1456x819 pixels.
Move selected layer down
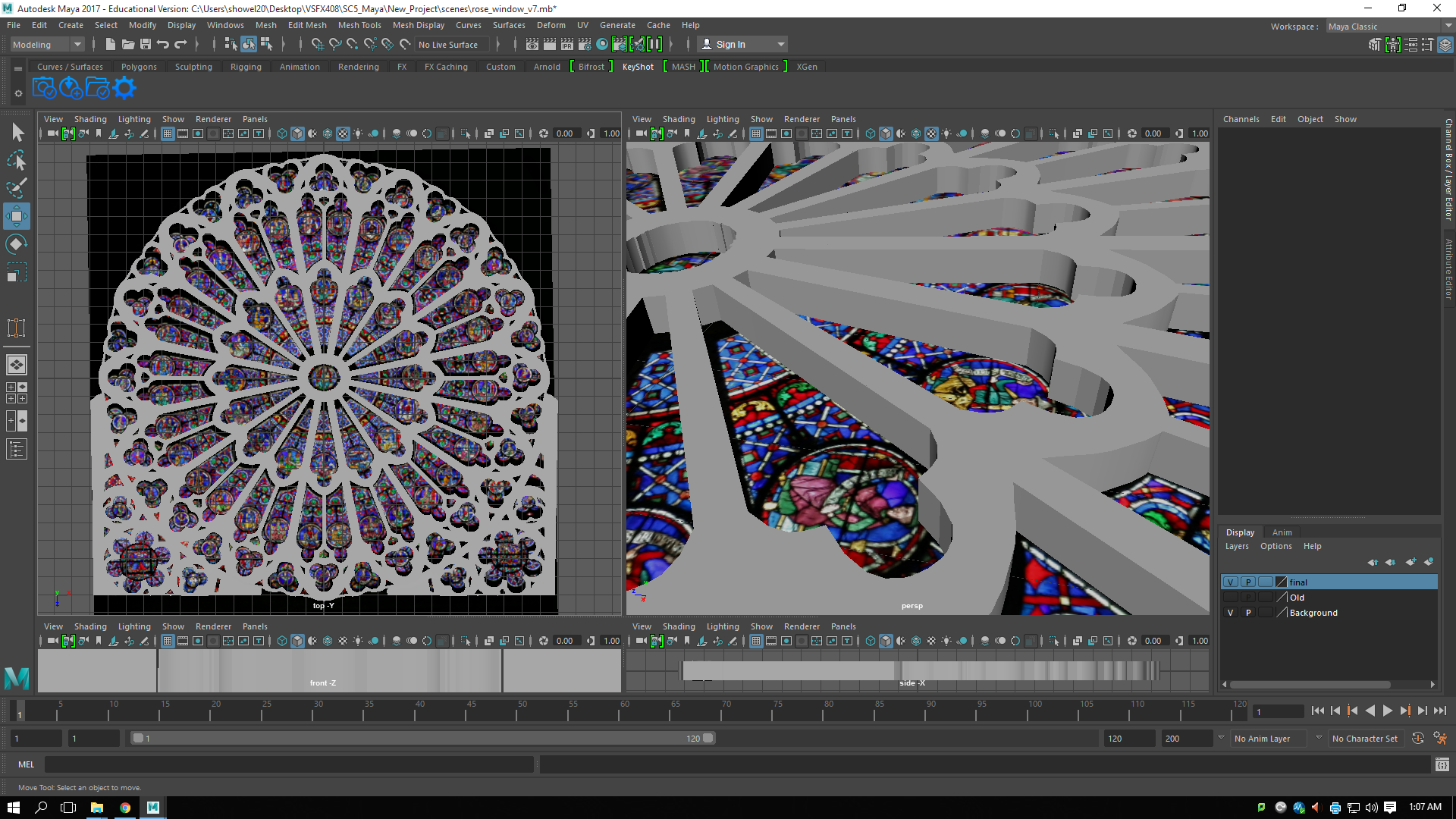coord(1391,562)
